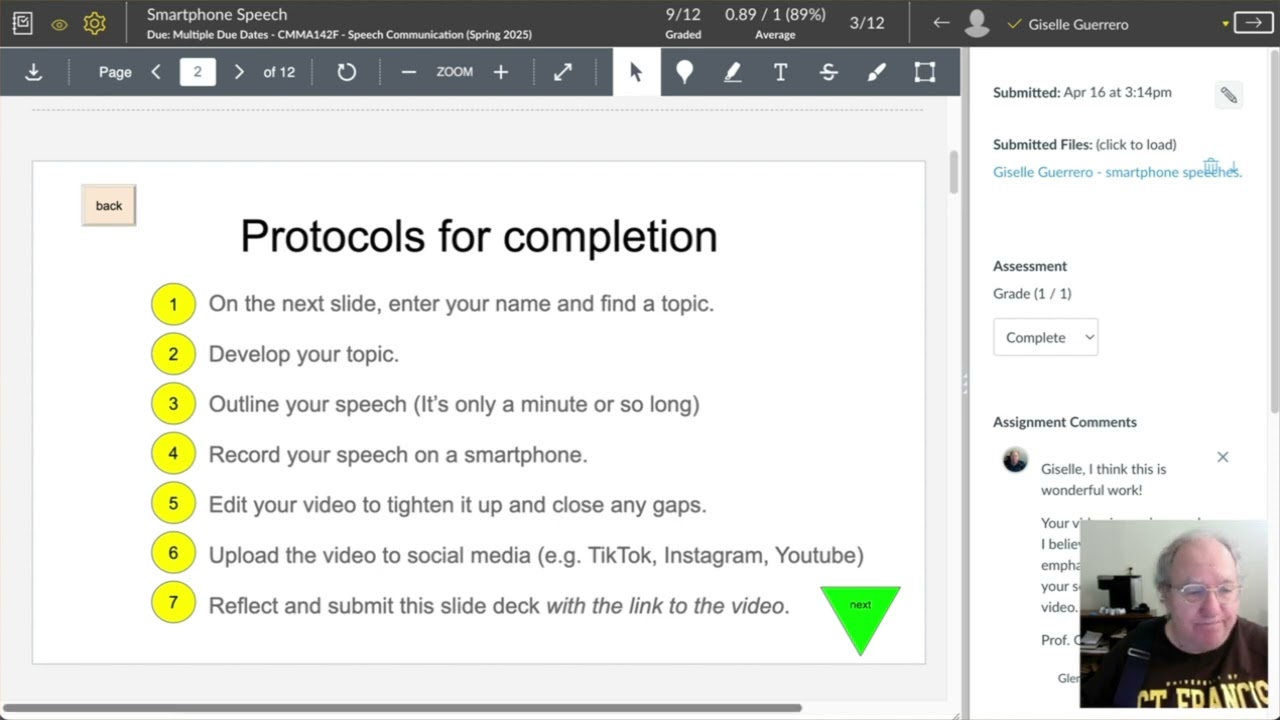The width and height of the screenshot is (1280, 720).
Task: Click the 9/12 Graded count
Action: [683, 23]
